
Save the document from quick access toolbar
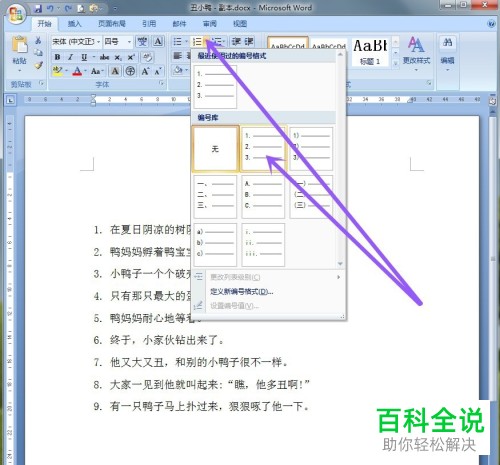[38, 8]
